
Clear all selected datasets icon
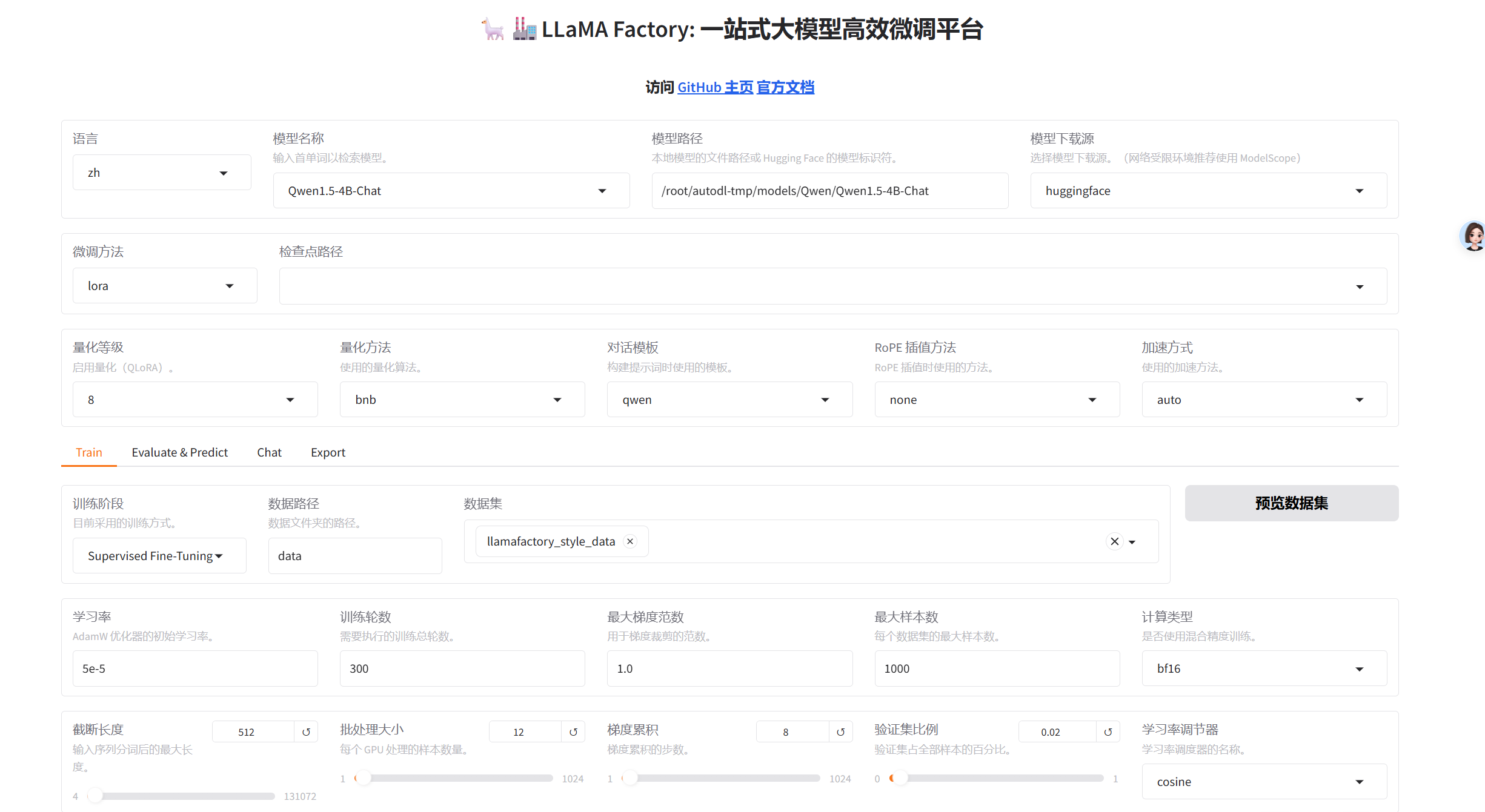1114,541
